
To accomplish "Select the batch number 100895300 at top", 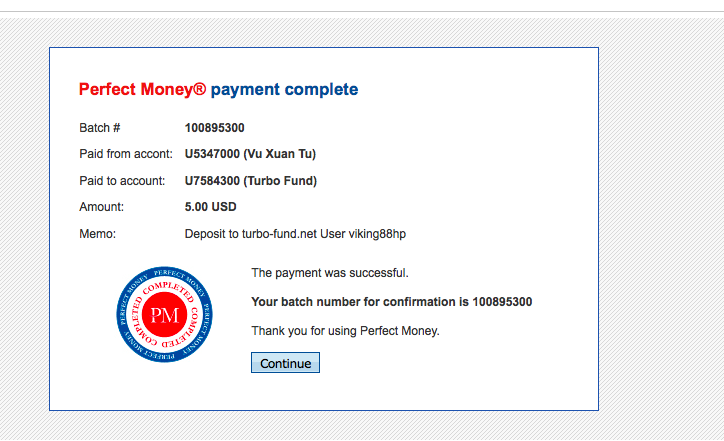I will [215, 128].
